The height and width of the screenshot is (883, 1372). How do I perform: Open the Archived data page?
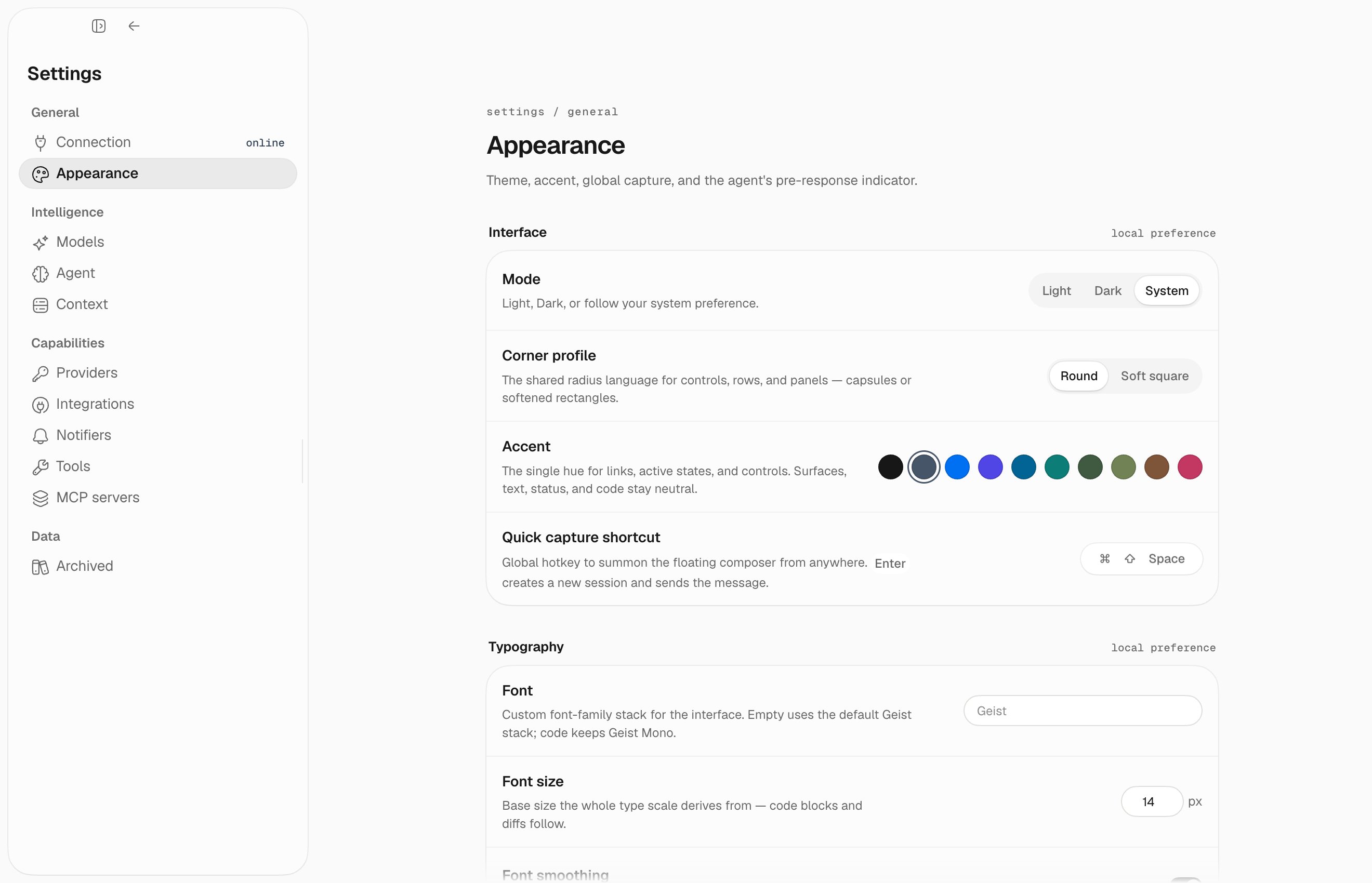tap(158, 566)
